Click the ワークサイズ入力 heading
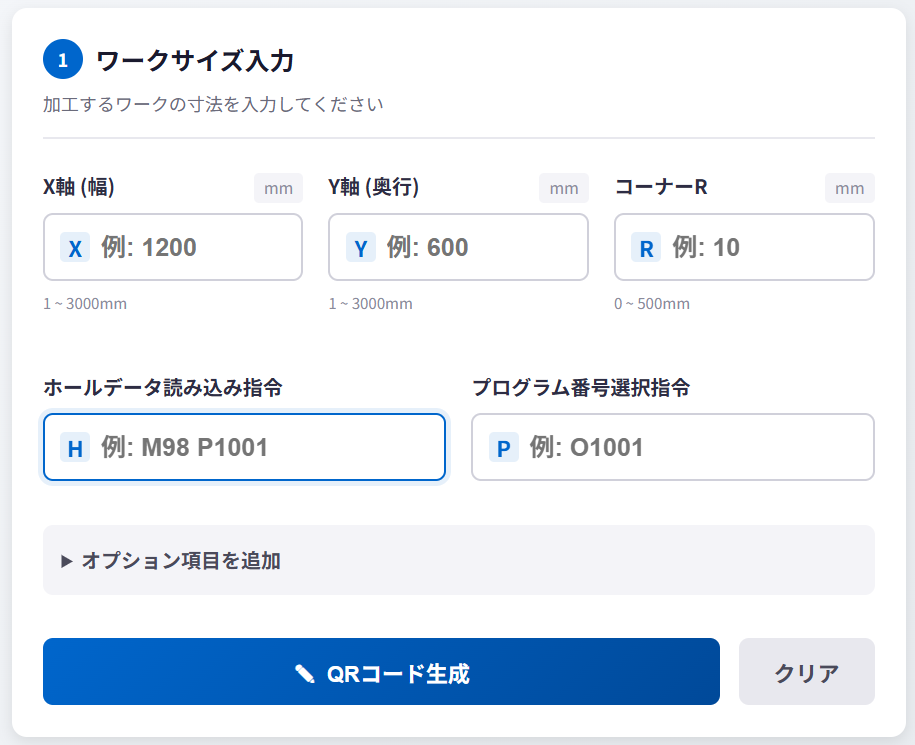Image resolution: width=915 pixels, height=745 pixels. click(194, 61)
